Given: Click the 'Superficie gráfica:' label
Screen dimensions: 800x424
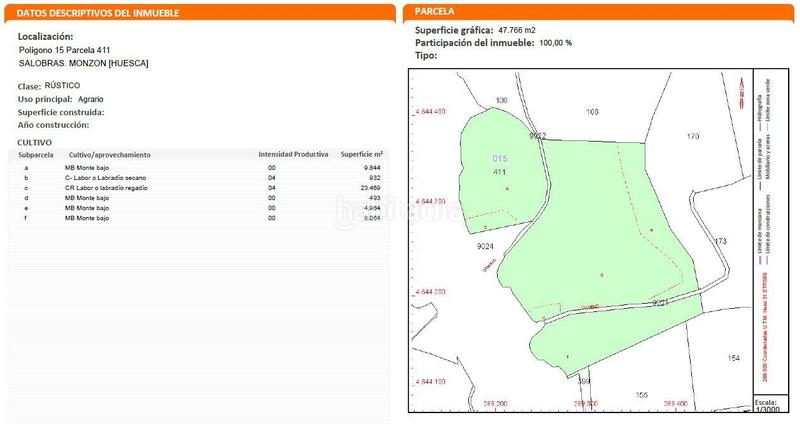Looking at the screenshot, I should coord(454,30).
